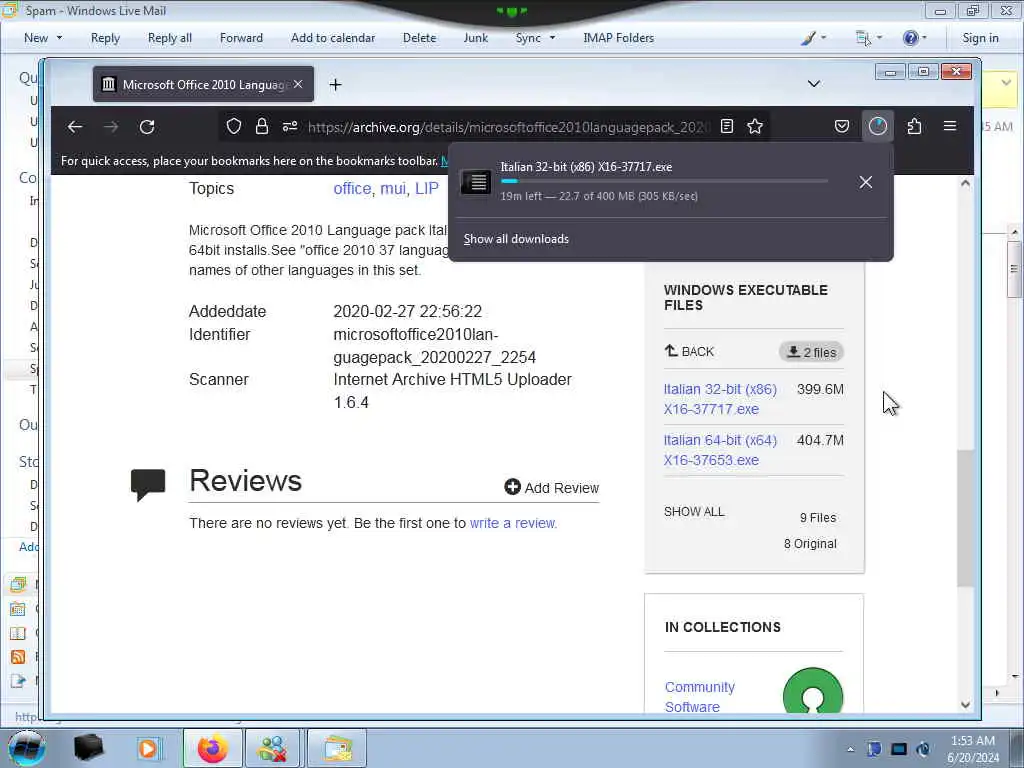Screen dimensions: 1024x768
Task: Open the Windows Start orb
Action: point(26,748)
